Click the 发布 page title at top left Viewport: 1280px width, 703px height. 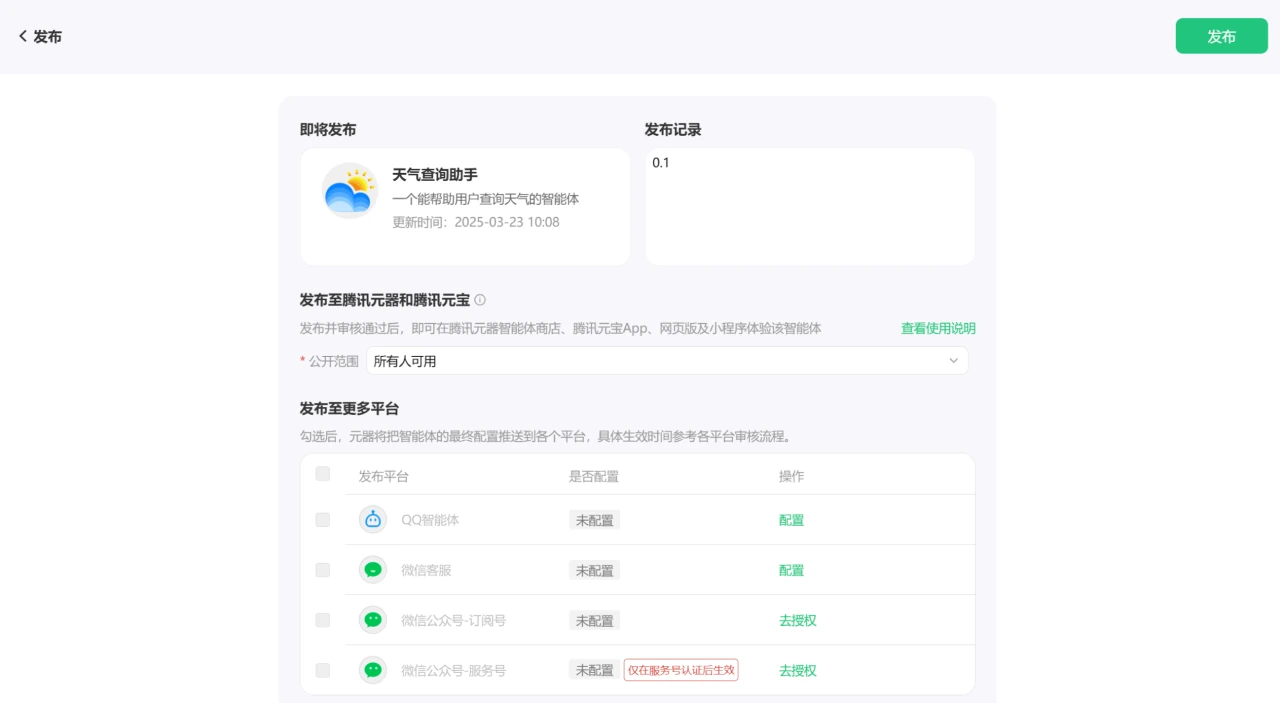47,36
